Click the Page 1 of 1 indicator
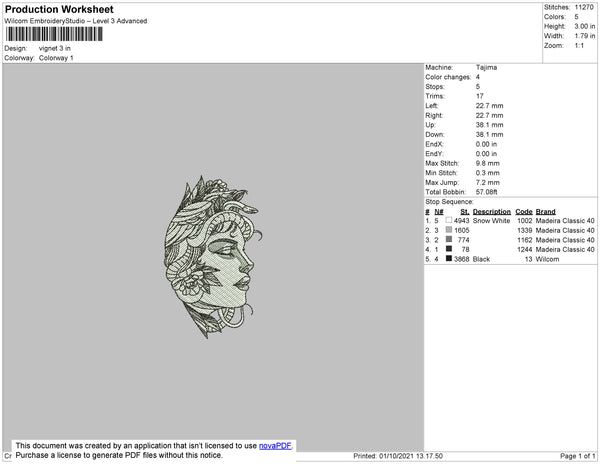Viewport: 600px width, 464px height. pos(577,456)
